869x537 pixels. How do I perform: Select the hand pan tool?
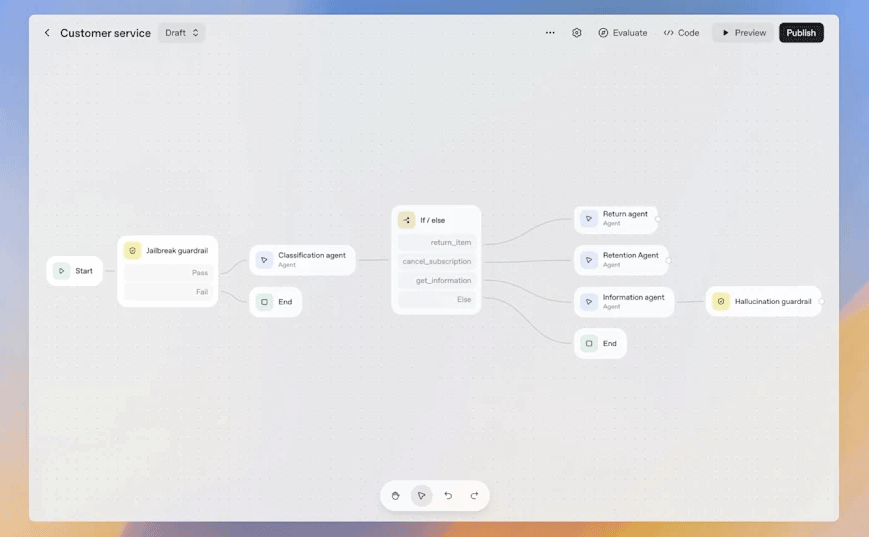pos(396,495)
